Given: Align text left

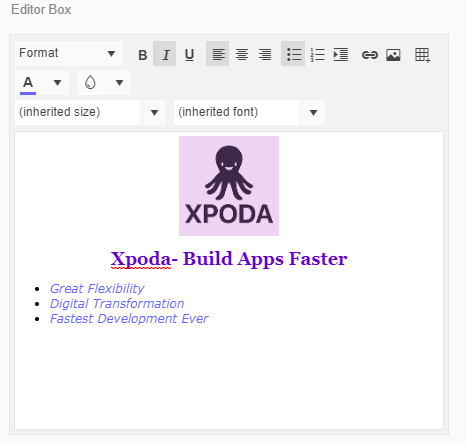Looking at the screenshot, I should (218, 54).
